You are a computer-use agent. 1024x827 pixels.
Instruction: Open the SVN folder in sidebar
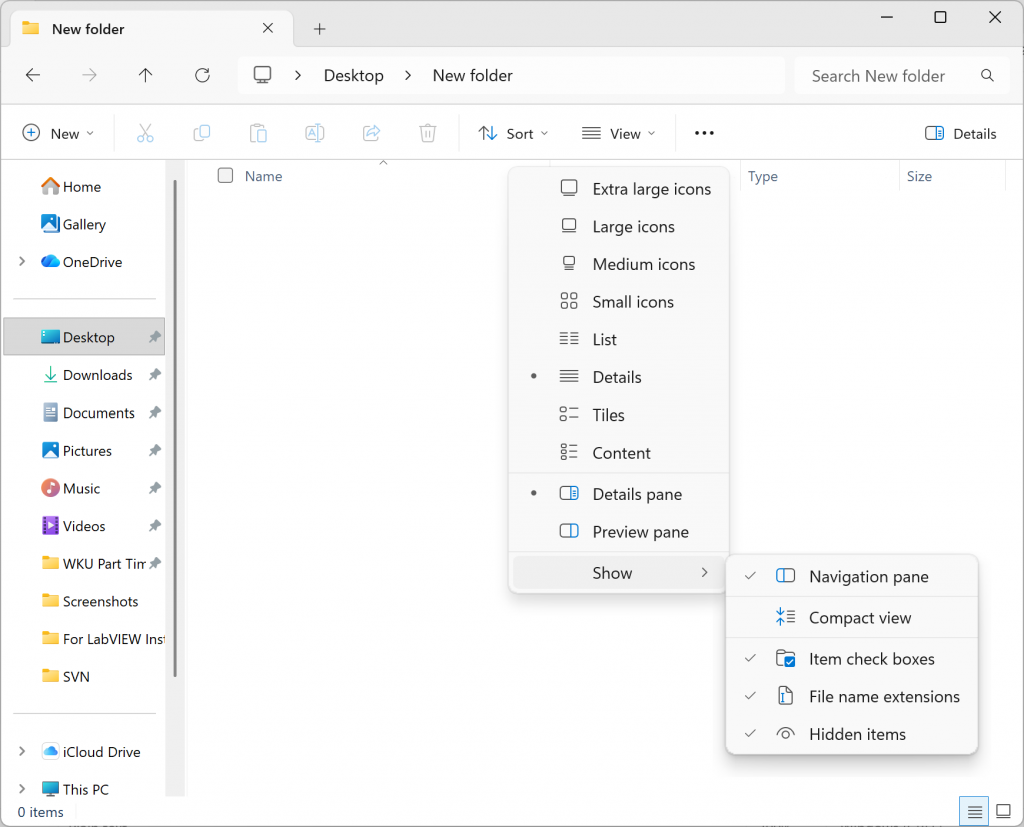65,677
